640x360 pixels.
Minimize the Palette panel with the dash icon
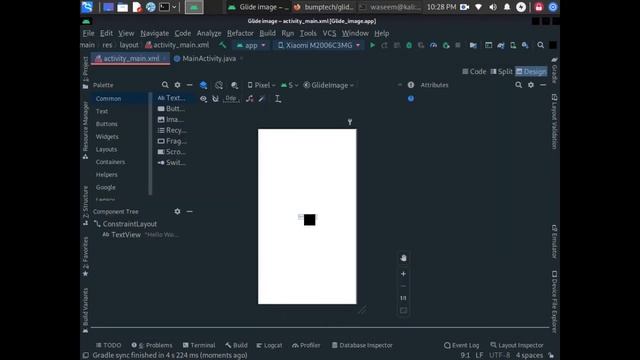(x=189, y=85)
